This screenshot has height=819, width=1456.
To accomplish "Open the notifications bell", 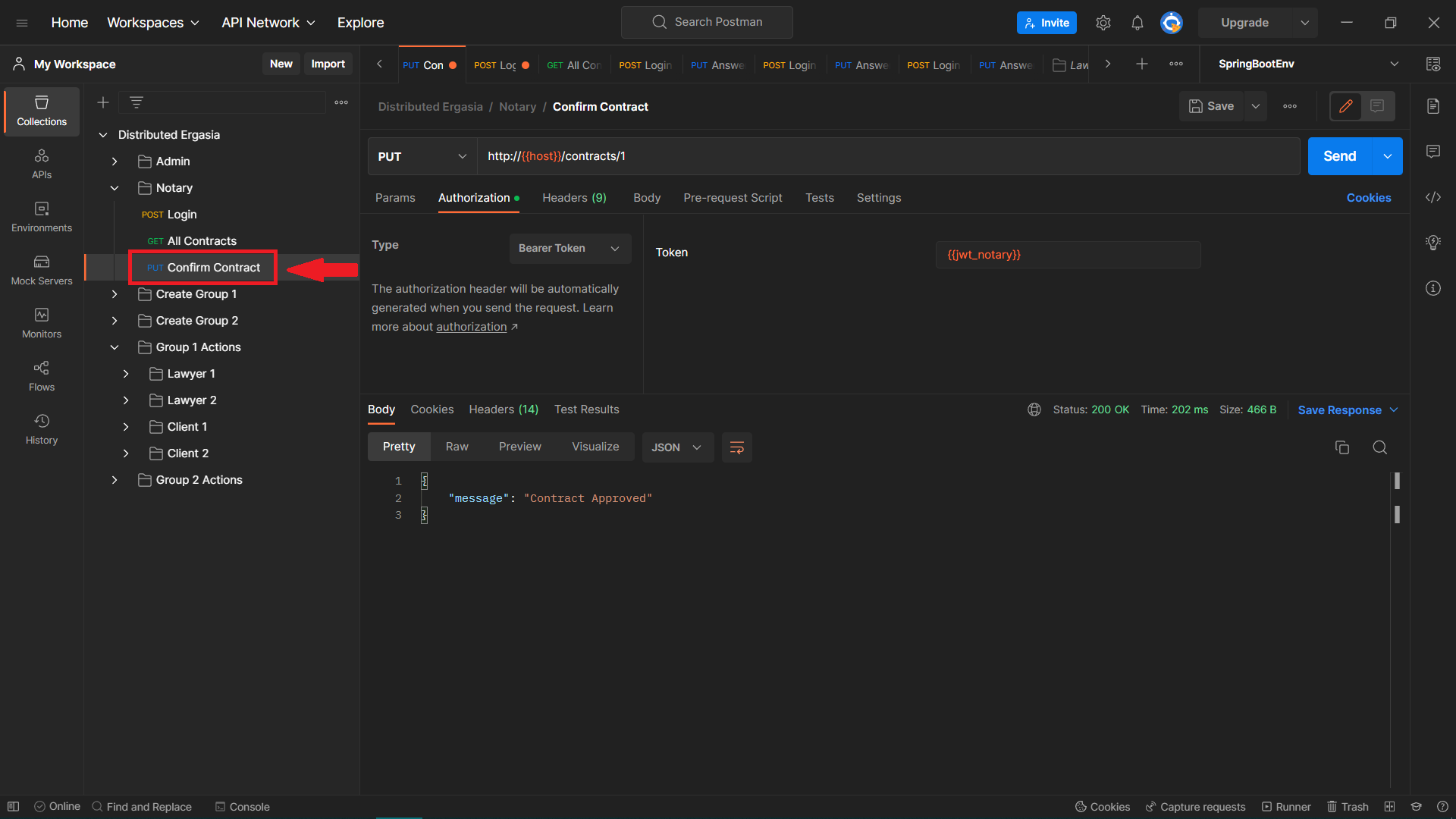I will click(x=1137, y=23).
